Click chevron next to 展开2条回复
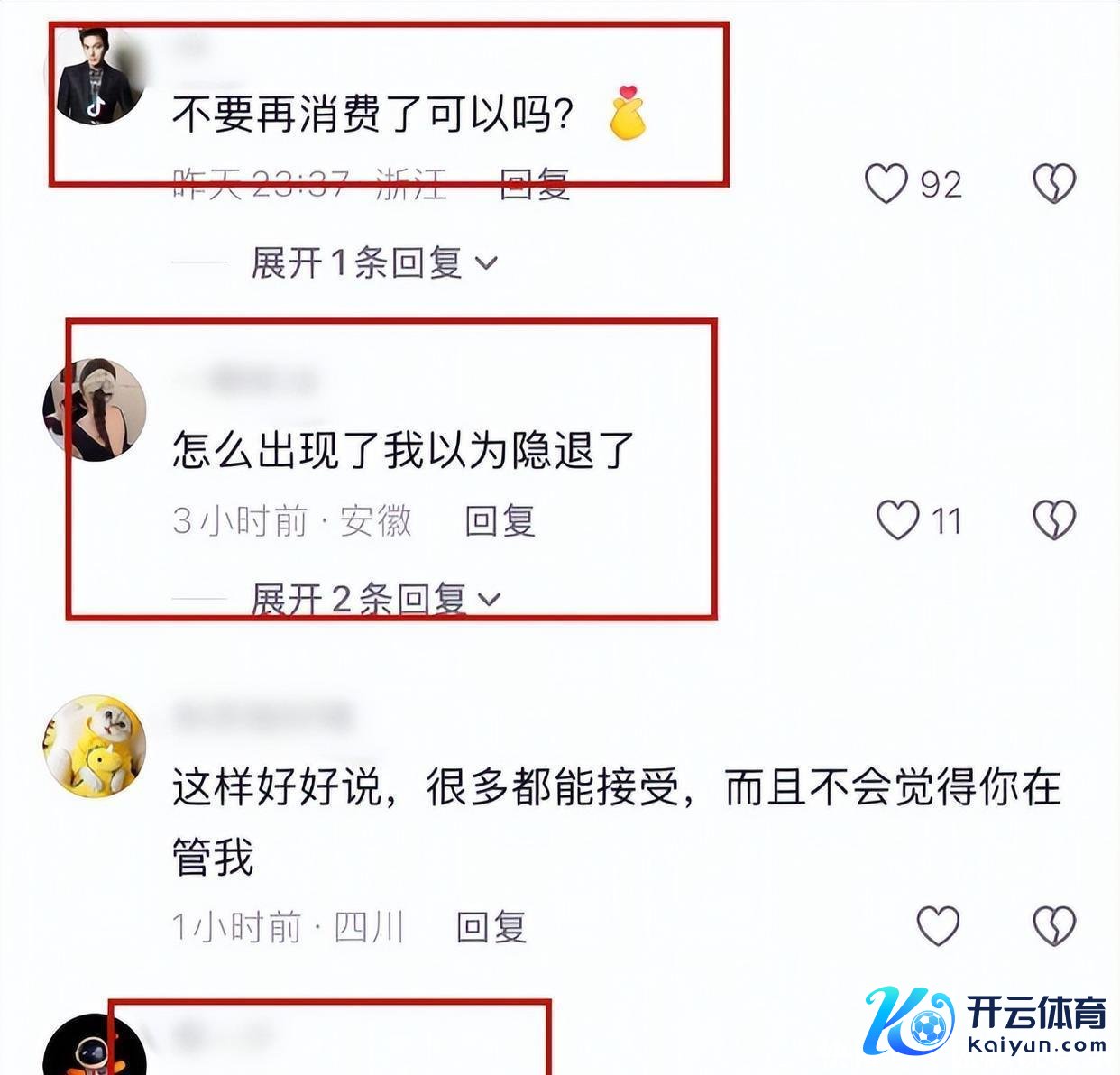This screenshot has width=1120, height=1075. tap(489, 600)
